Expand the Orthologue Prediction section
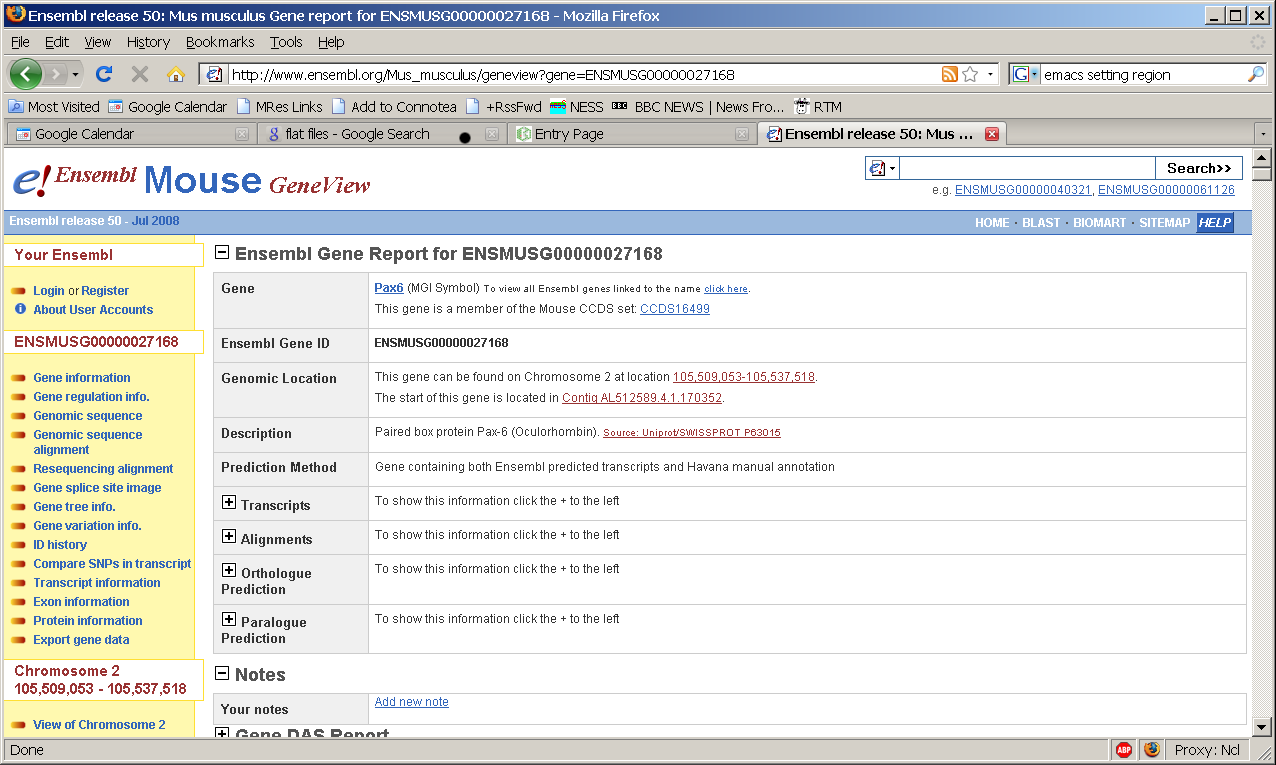Screen dimensions: 1276x765 [x=229, y=571]
